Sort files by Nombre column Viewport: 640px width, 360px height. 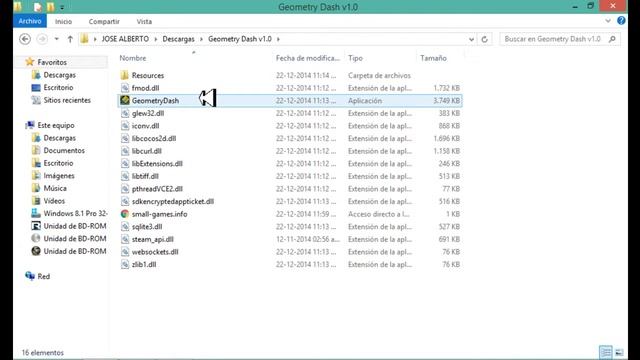point(133,58)
